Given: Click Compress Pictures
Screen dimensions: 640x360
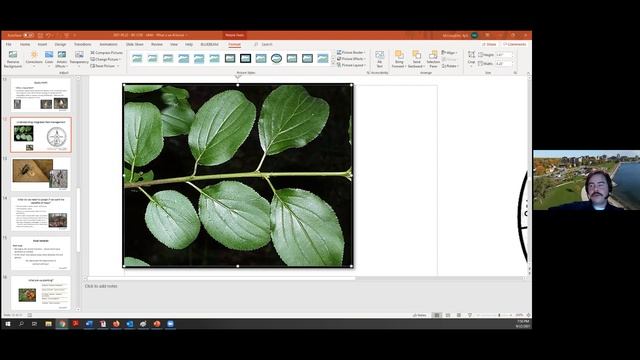Looking at the screenshot, I should coord(107,53).
